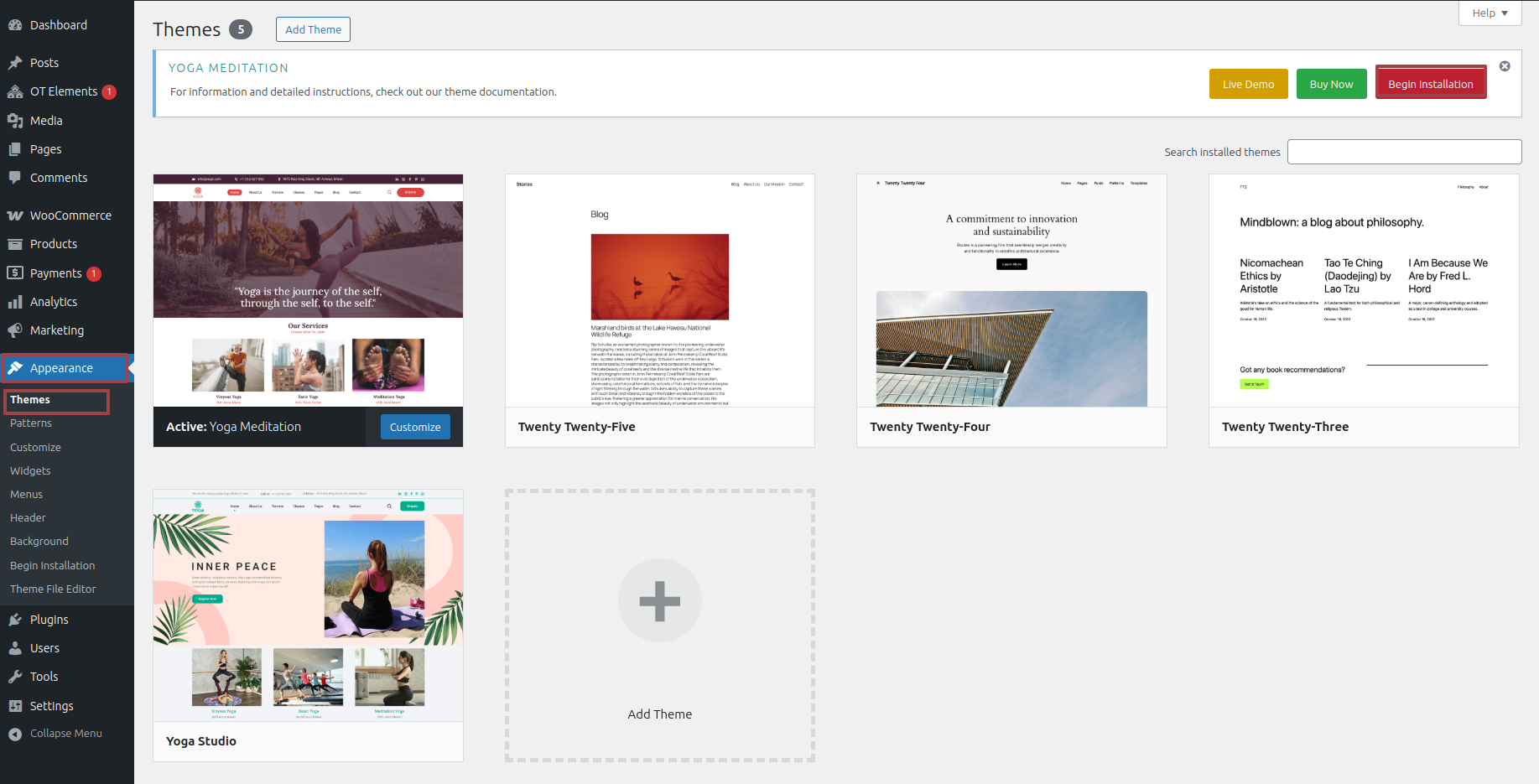1539x784 pixels.
Task: Click the Payments dollar icon
Action: [15, 273]
